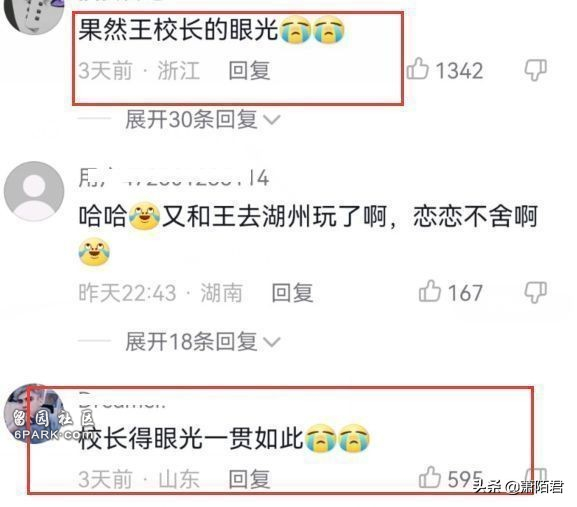Screen dimensions: 577x507
Task: Like the 湖南 comment with 167 likes
Action: pyautogui.click(x=429, y=291)
